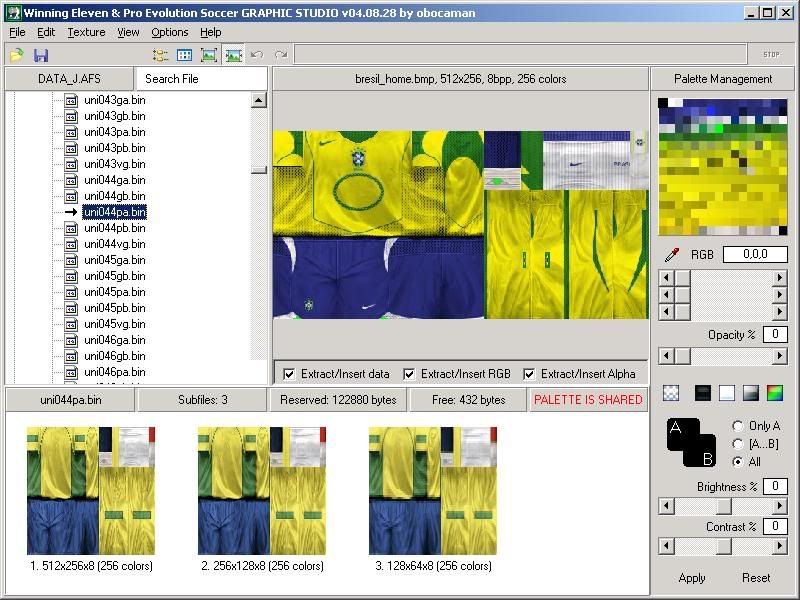Click the STOP button in the toolbar
Image resolution: width=800 pixels, height=600 pixels.
coord(771,55)
